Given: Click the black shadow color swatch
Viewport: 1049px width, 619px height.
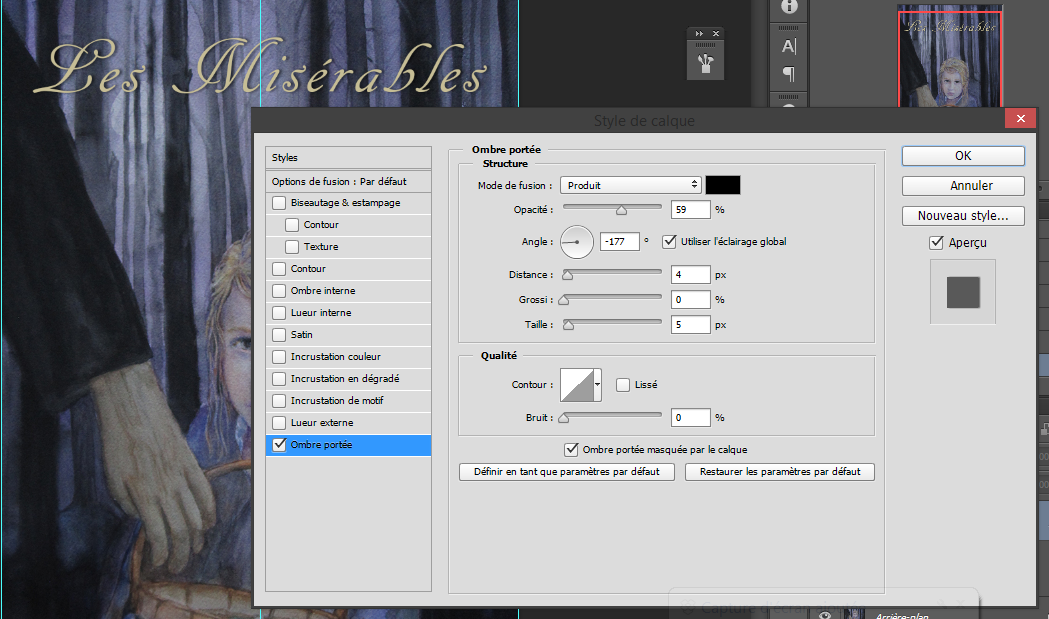Looking at the screenshot, I should pos(723,185).
